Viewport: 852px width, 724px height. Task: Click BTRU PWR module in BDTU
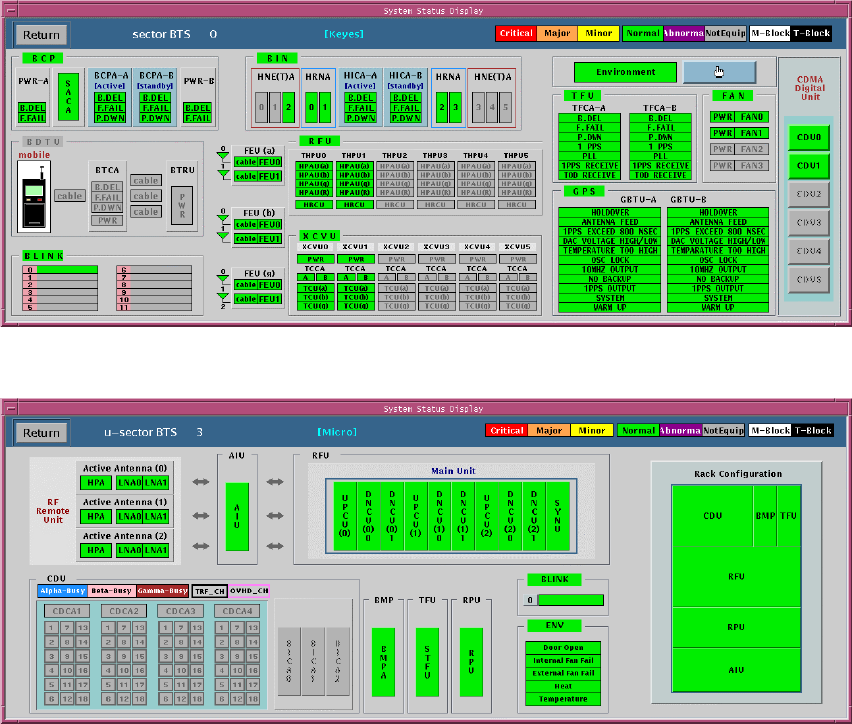(182, 206)
